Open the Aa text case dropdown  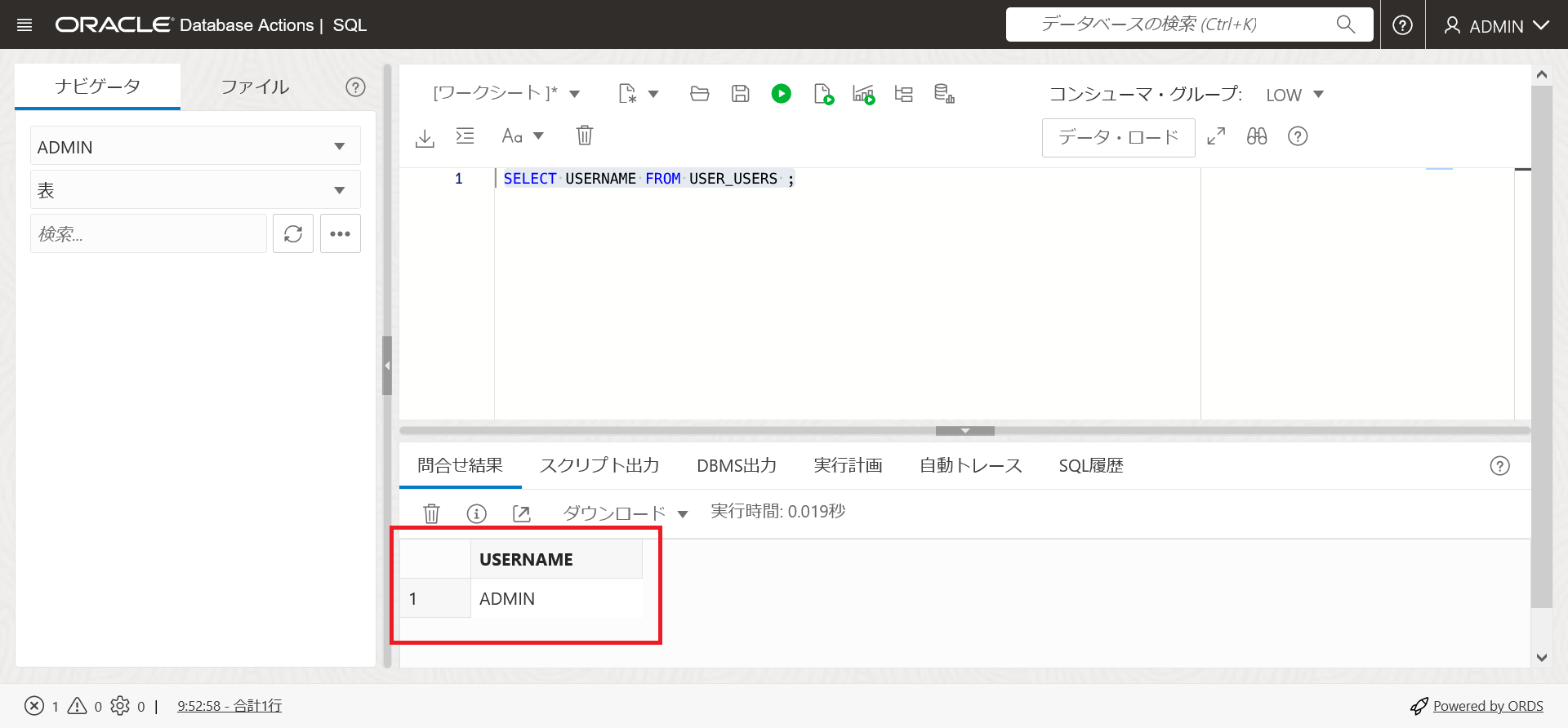[x=523, y=136]
